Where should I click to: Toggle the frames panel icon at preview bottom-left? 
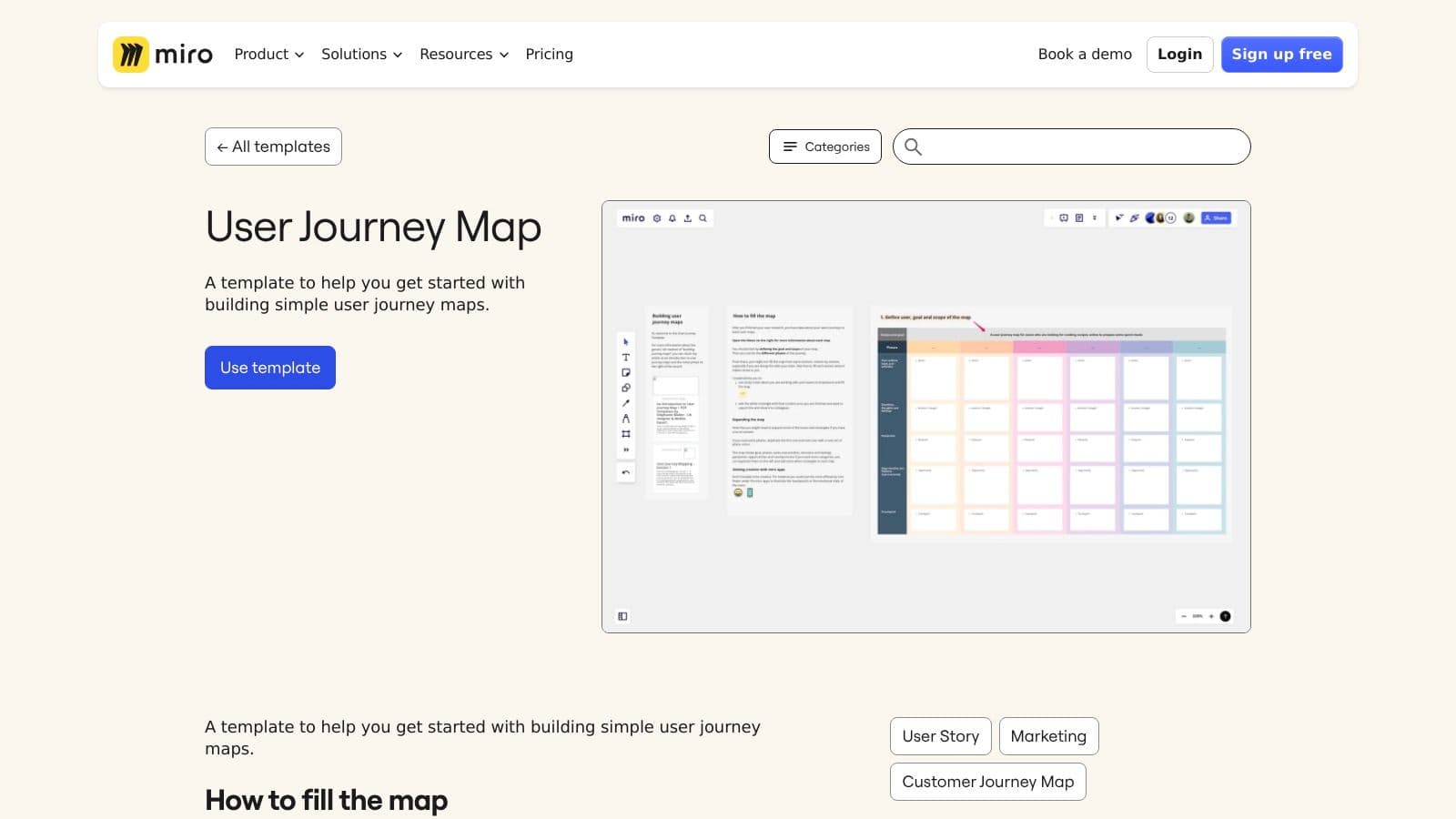click(622, 616)
